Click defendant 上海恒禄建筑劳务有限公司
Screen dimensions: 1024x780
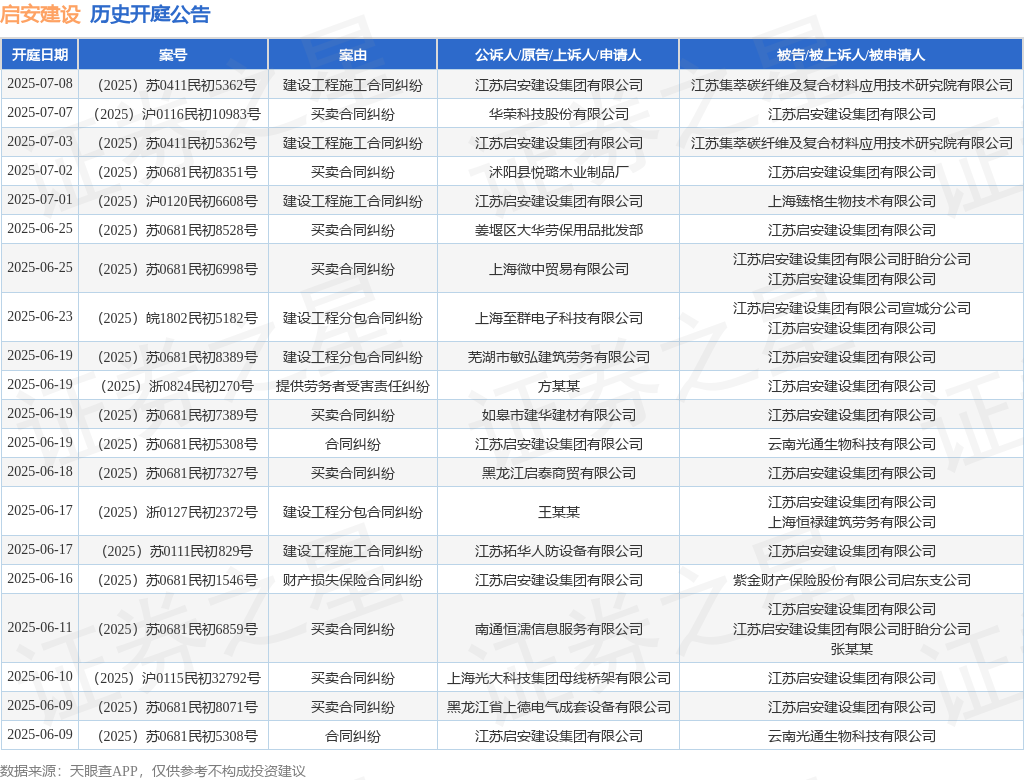coord(852,522)
